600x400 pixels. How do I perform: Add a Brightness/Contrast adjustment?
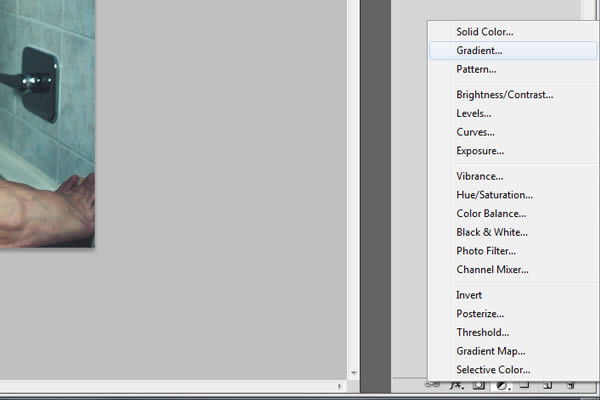tap(504, 95)
